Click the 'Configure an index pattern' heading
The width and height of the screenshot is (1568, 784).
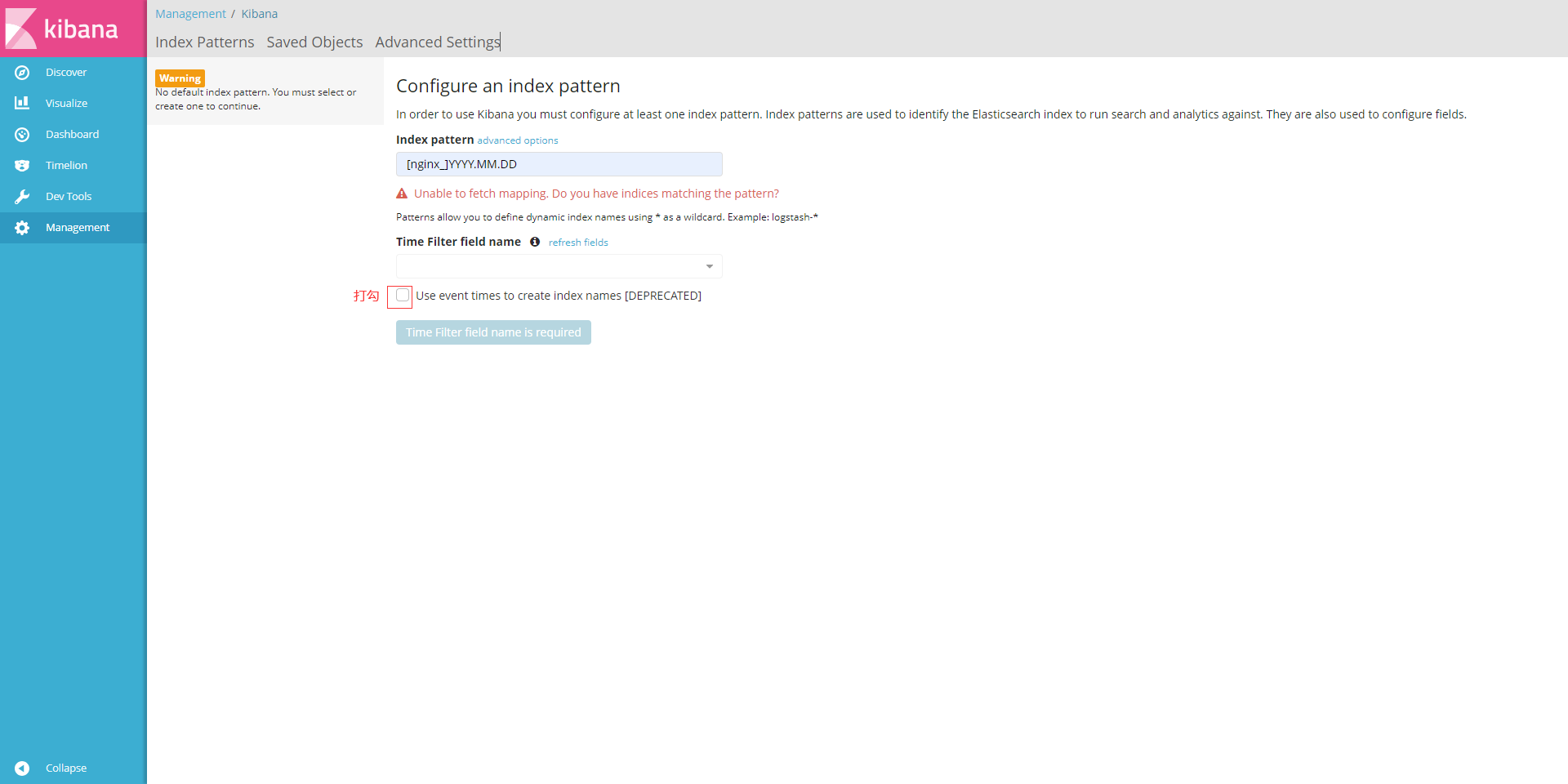(x=508, y=86)
